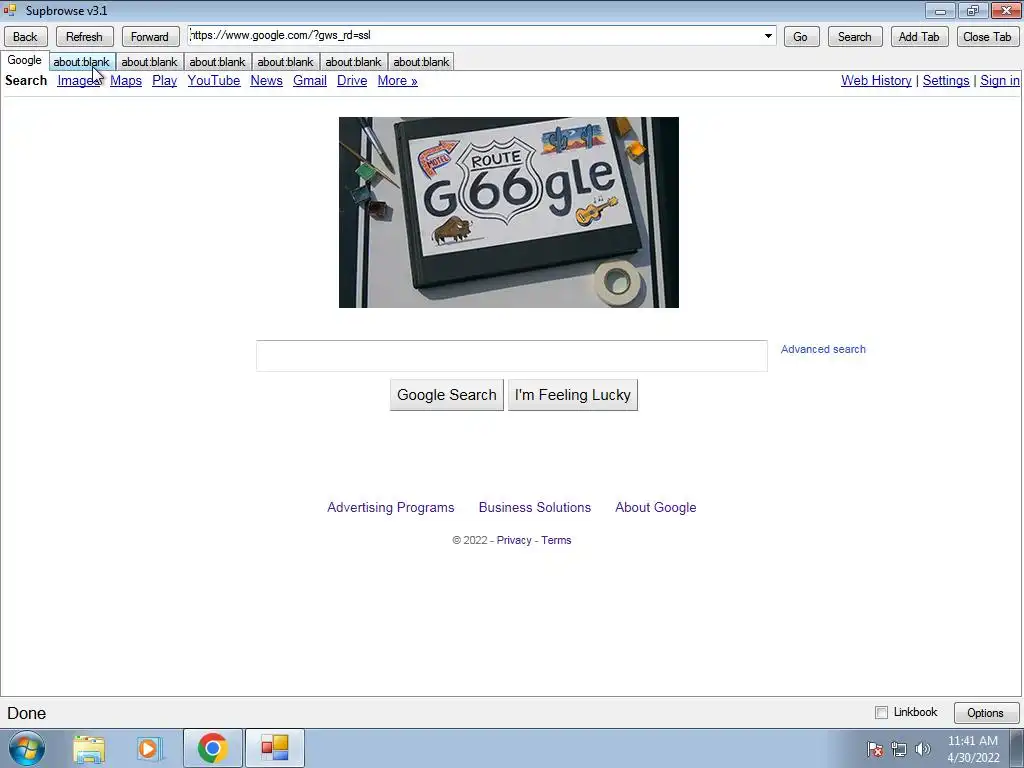Open the News link

(x=266, y=80)
